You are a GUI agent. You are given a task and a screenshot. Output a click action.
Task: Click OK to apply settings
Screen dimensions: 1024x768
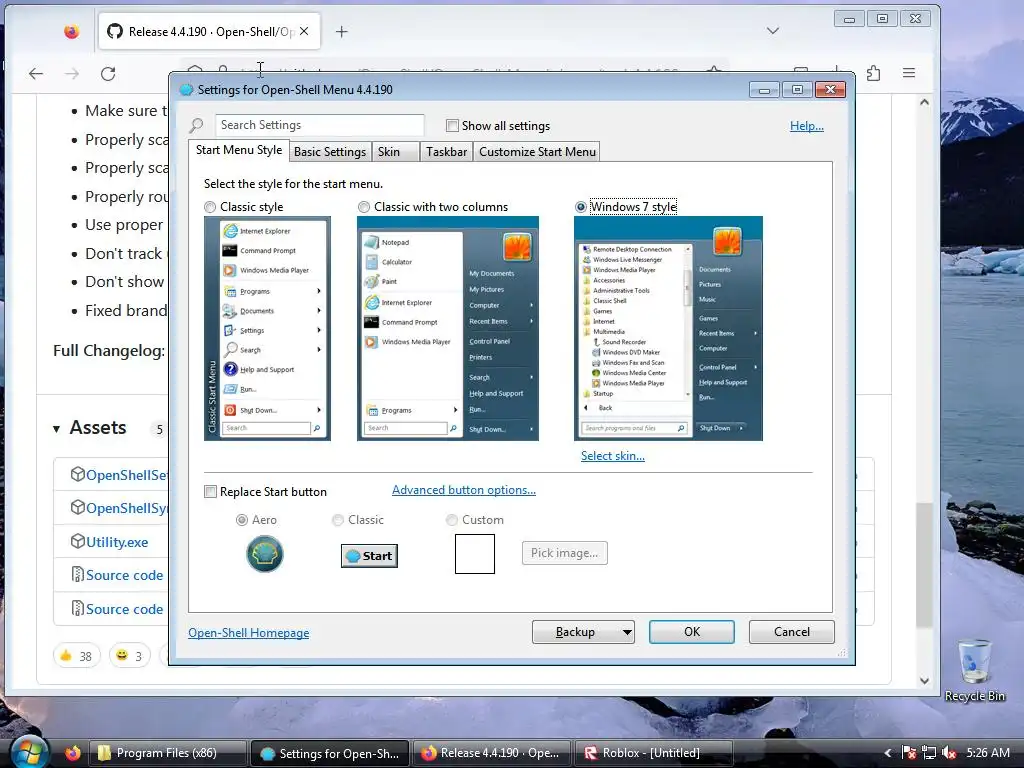click(692, 632)
